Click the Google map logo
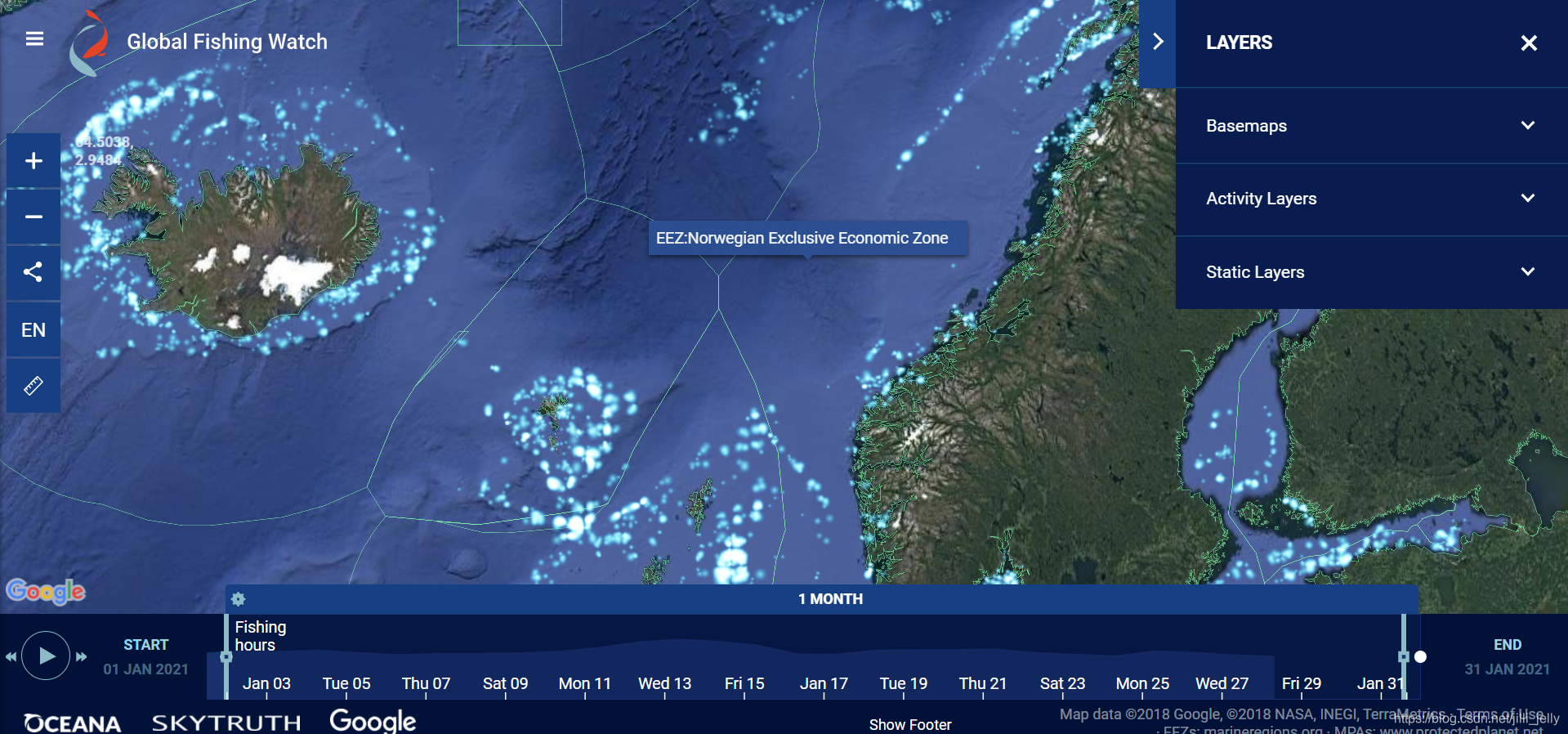The width and height of the screenshot is (1568, 734). (46, 591)
